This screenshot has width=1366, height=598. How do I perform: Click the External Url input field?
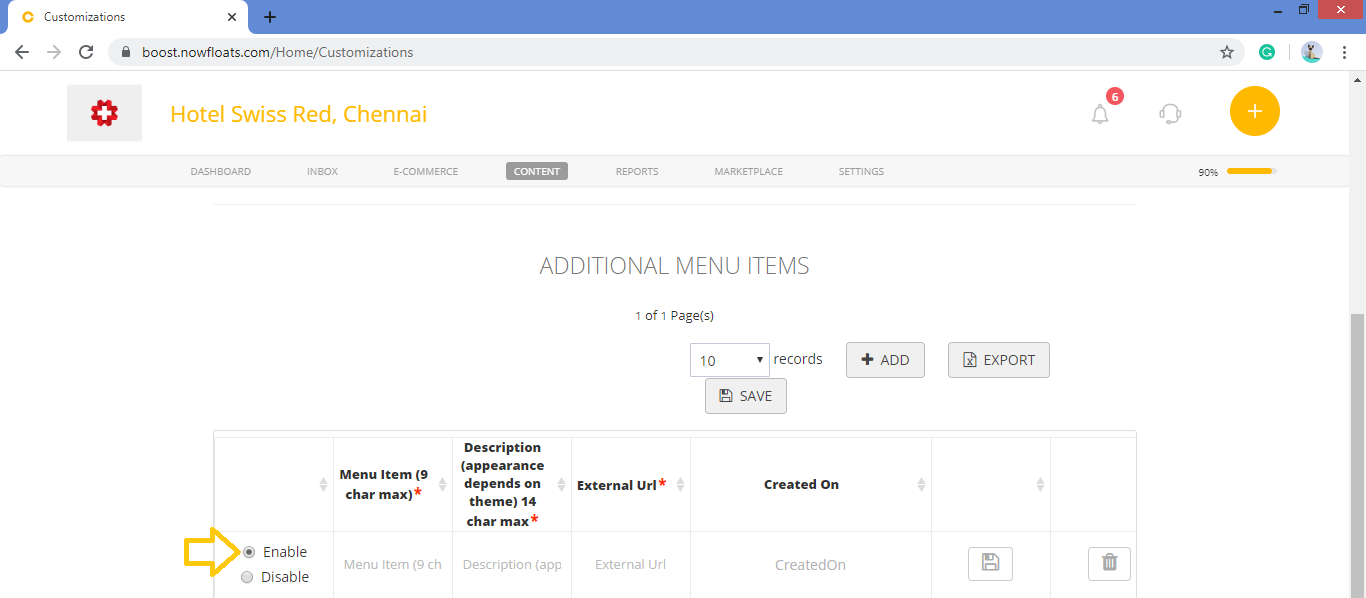click(x=631, y=564)
